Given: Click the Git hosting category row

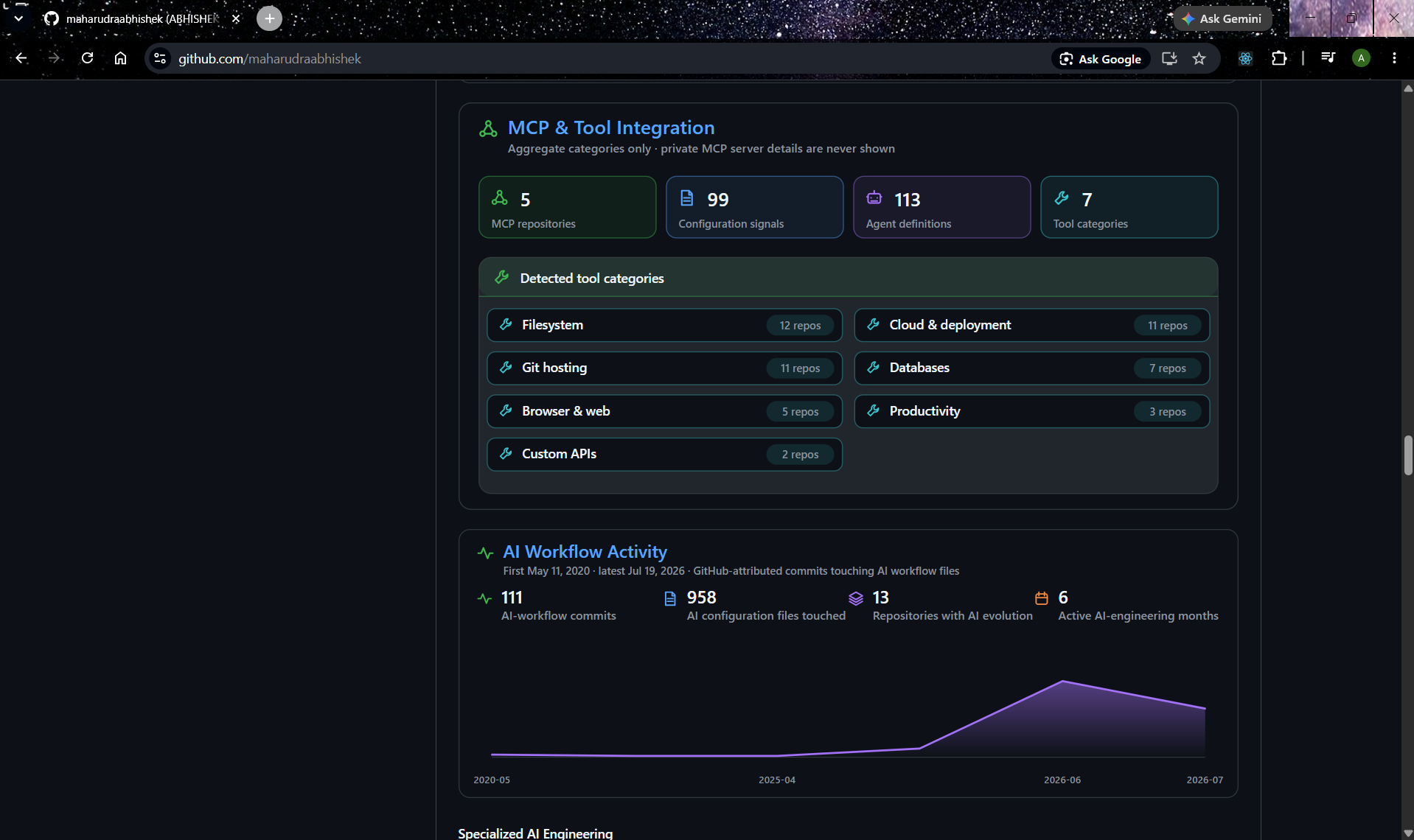Looking at the screenshot, I should point(664,368).
